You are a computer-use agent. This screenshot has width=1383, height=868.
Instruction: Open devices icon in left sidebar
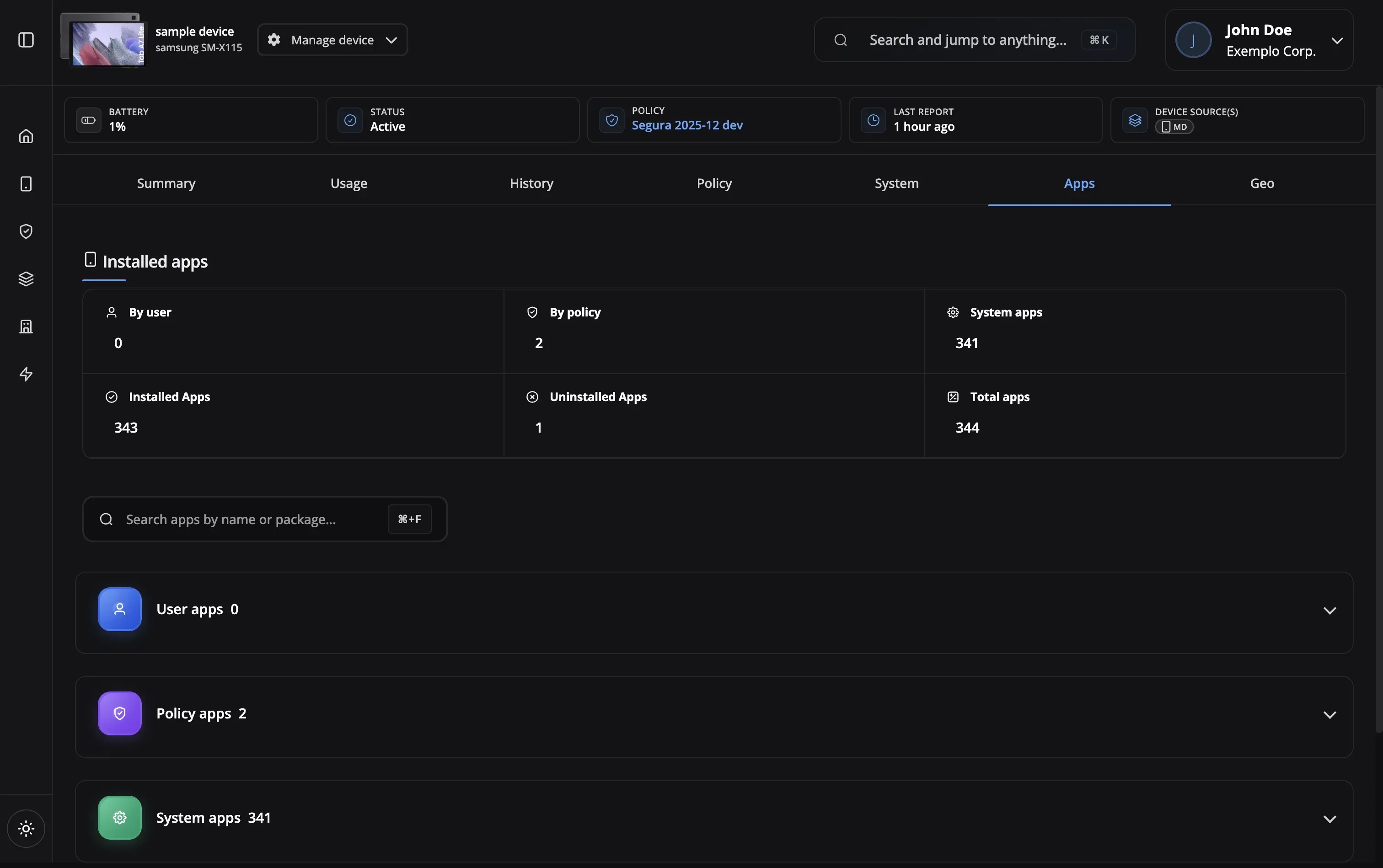coord(26,184)
